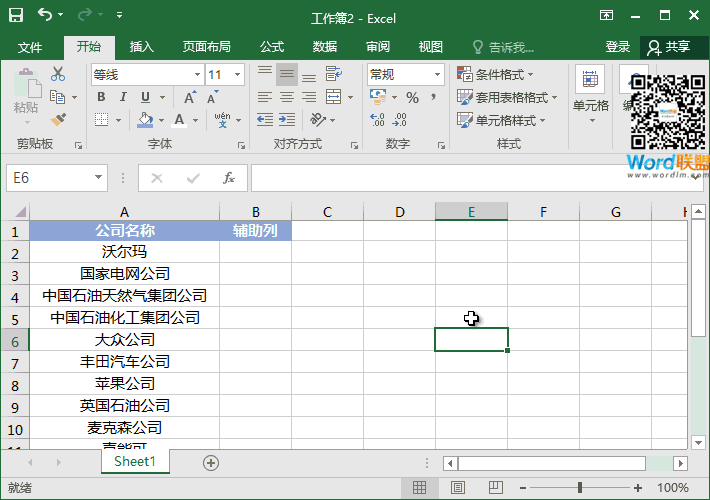Select cell A6 大众公司
The image size is (710, 500).
[x=125, y=340]
